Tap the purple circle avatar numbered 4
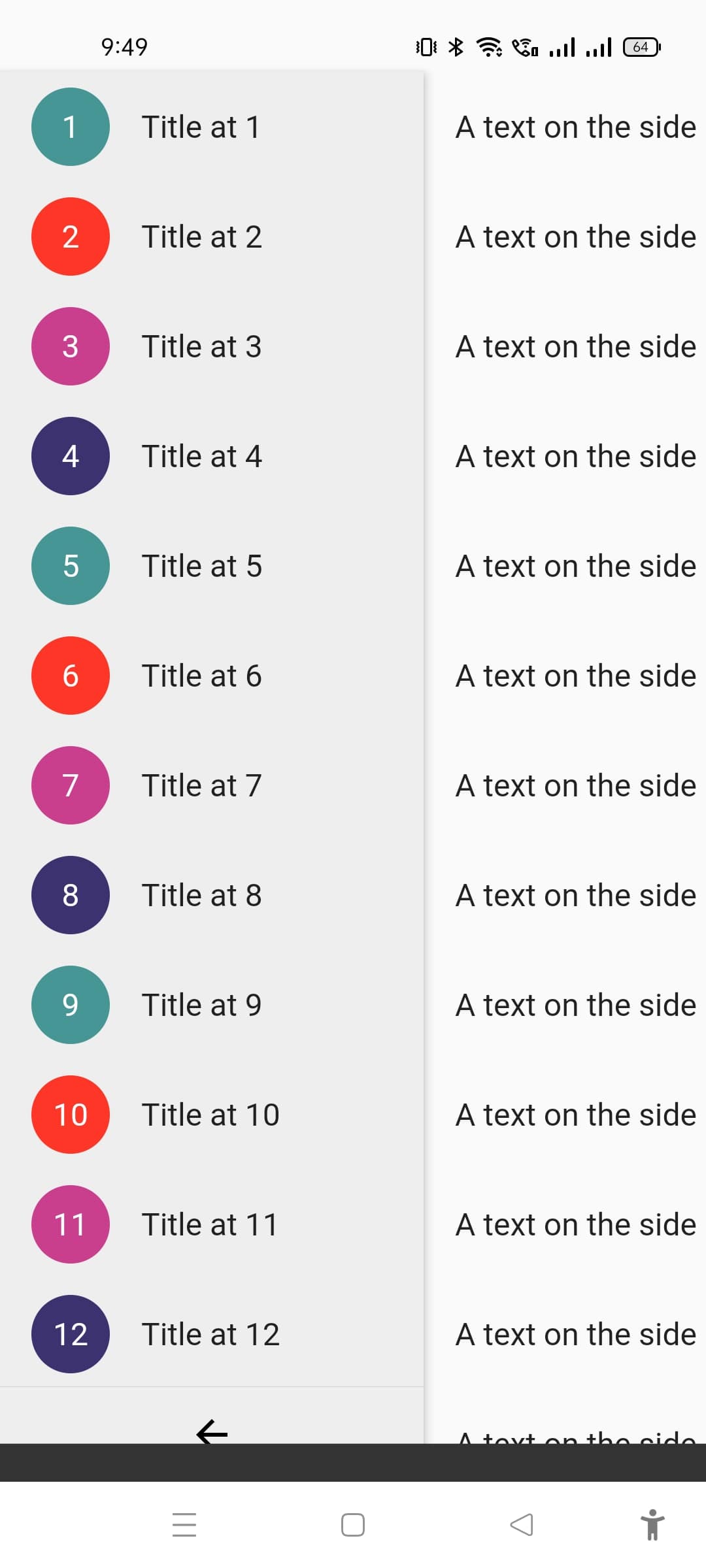The width and height of the screenshot is (706, 1568). coord(71,456)
